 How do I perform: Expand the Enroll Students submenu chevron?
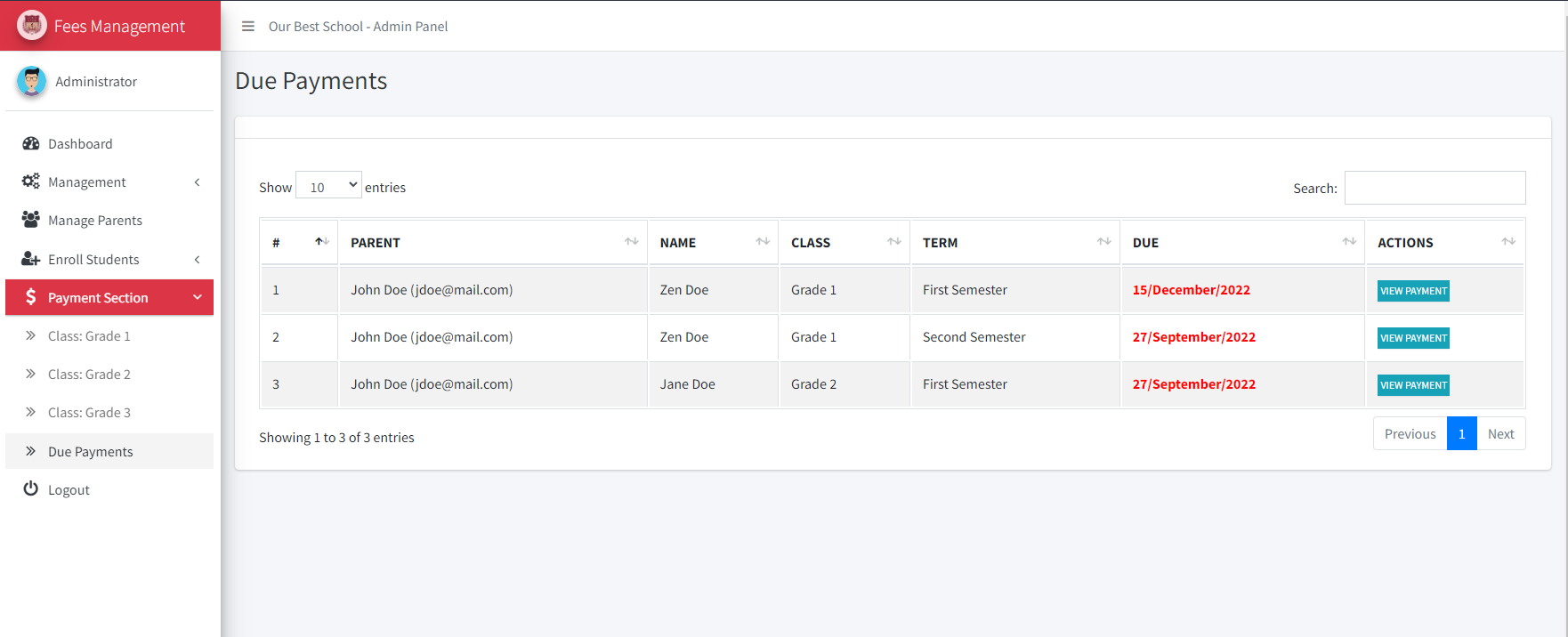point(198,260)
